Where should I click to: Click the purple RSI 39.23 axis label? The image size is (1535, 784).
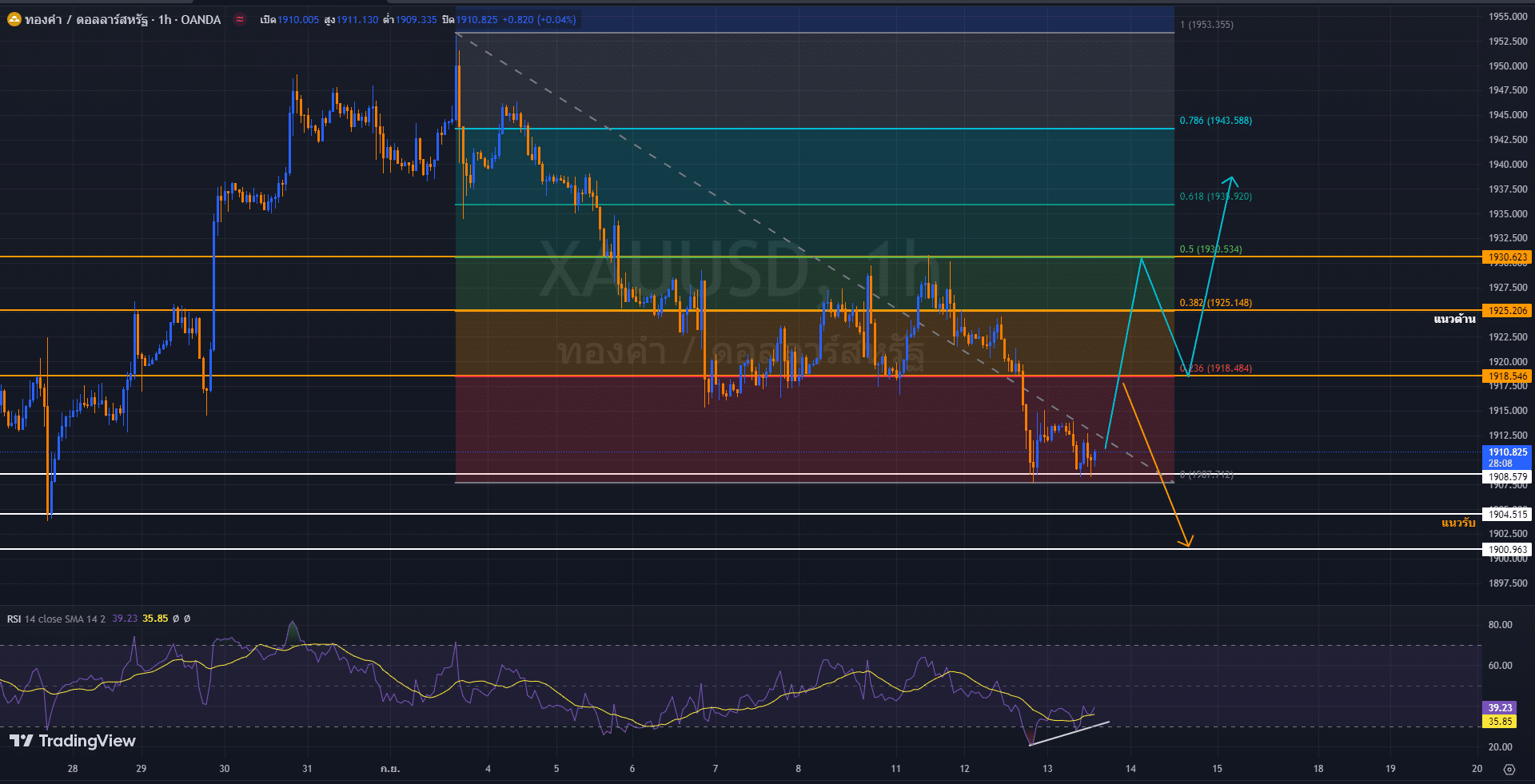(1500, 707)
